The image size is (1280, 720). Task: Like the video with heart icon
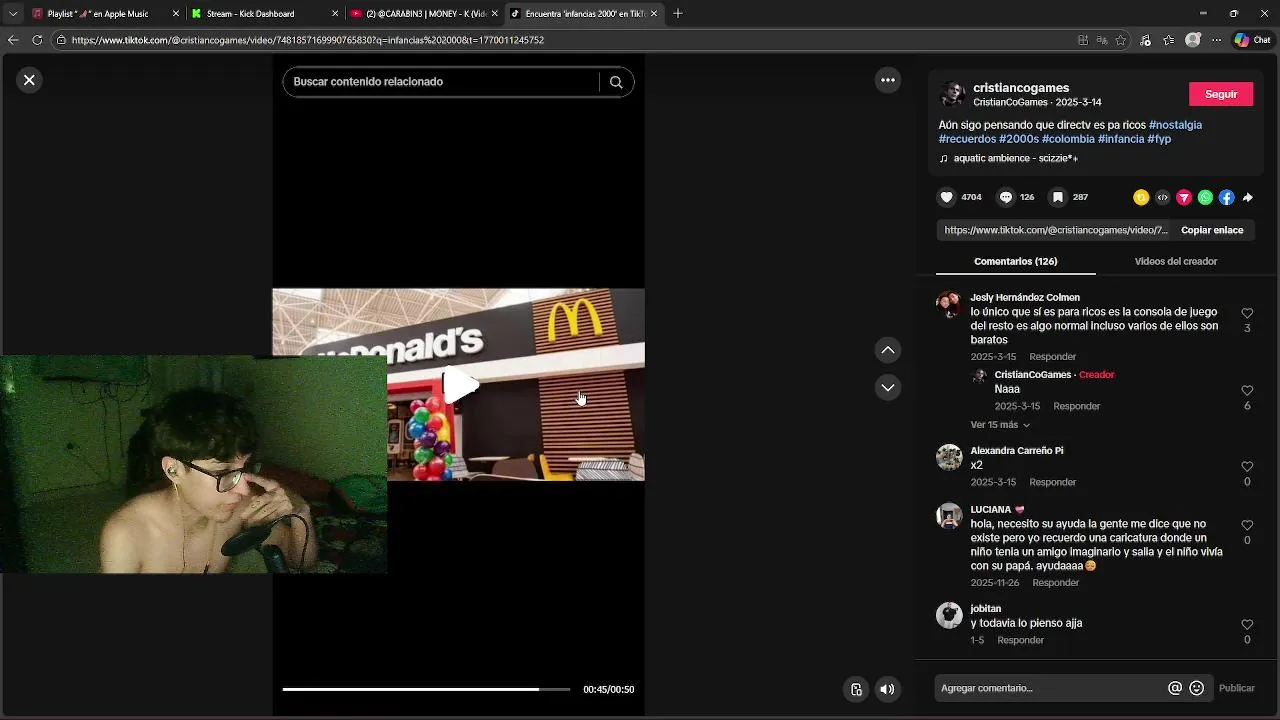tap(947, 197)
